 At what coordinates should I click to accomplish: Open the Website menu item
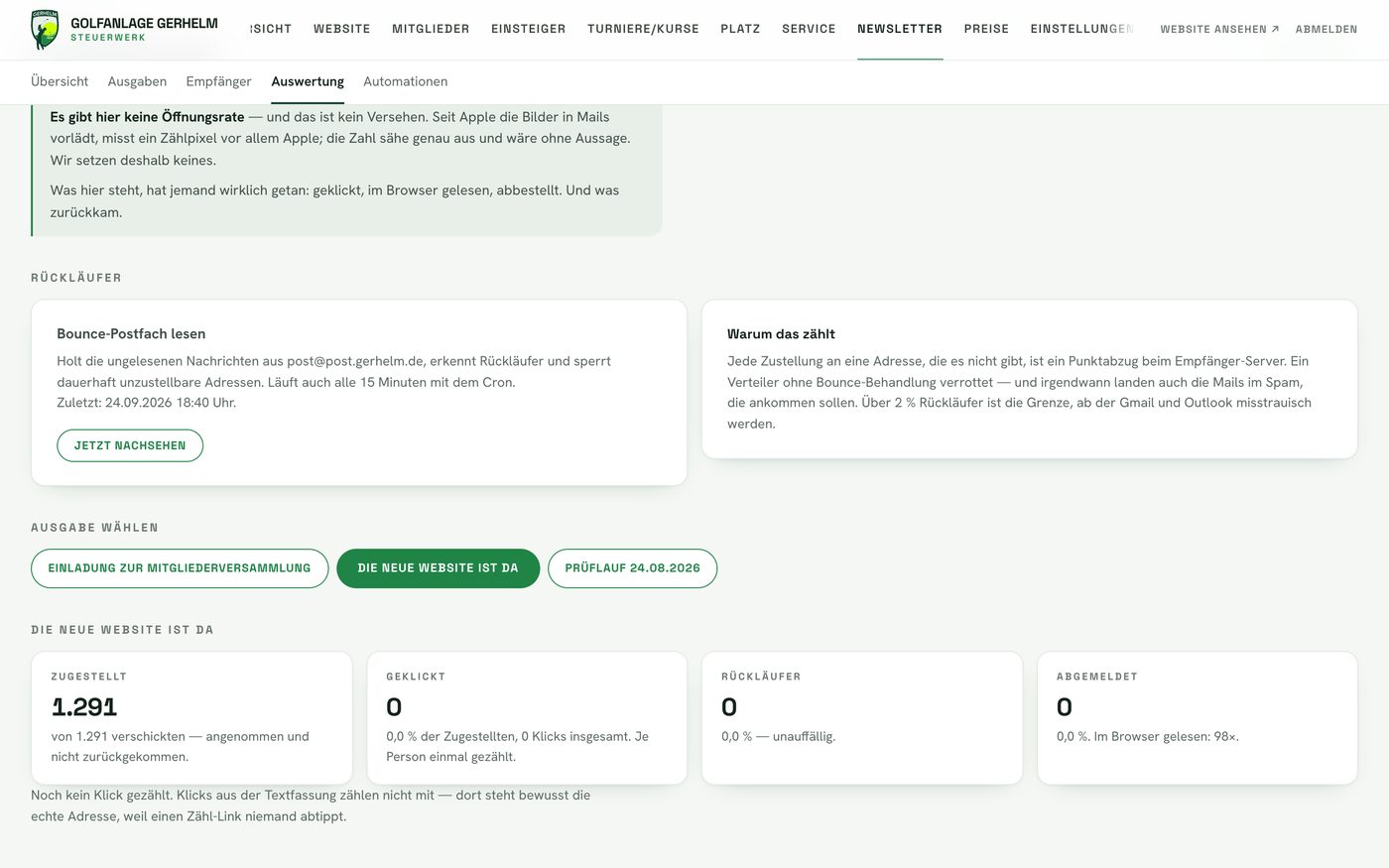pyautogui.click(x=342, y=29)
